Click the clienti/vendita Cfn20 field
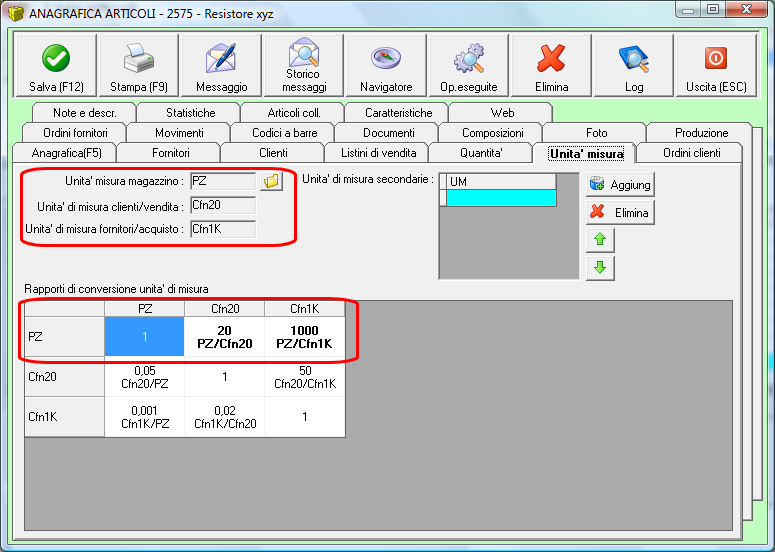 point(223,205)
